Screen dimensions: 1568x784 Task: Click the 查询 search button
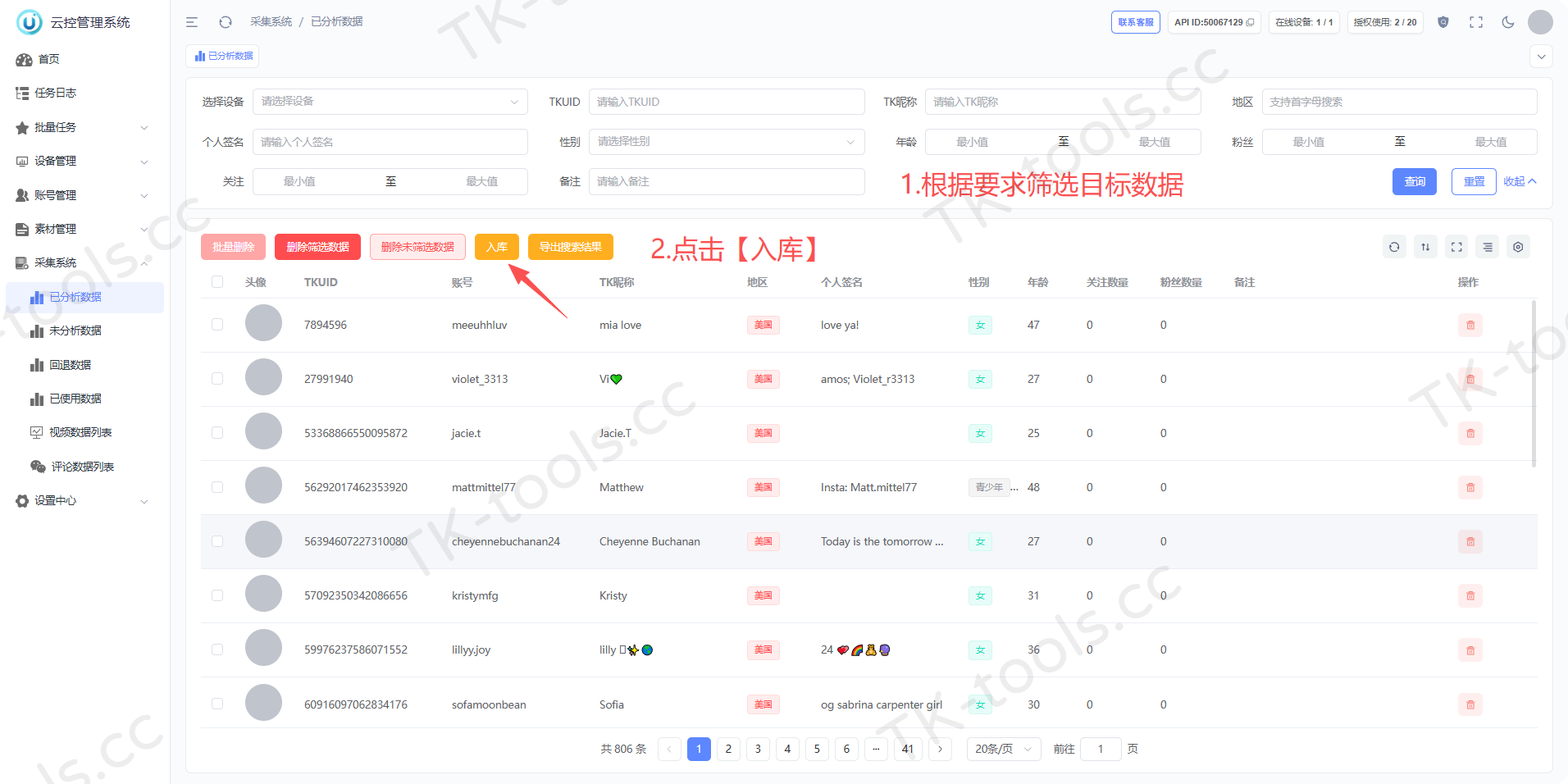[x=1415, y=181]
